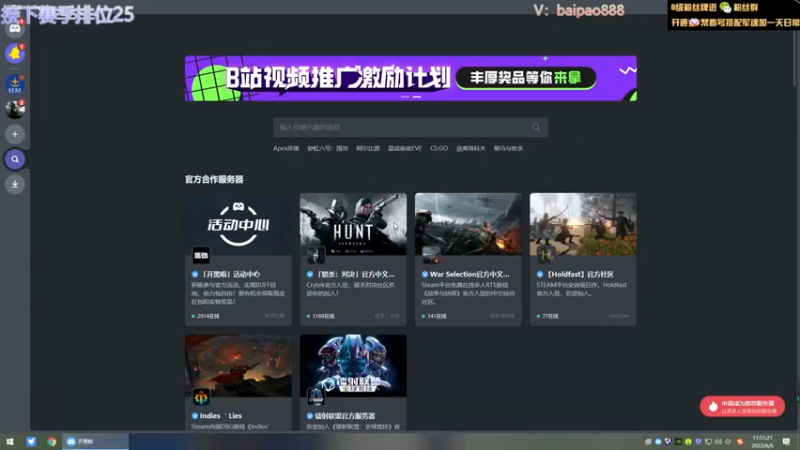Click the Indies' Lies server title
This screenshot has width=800, height=450.
point(221,416)
